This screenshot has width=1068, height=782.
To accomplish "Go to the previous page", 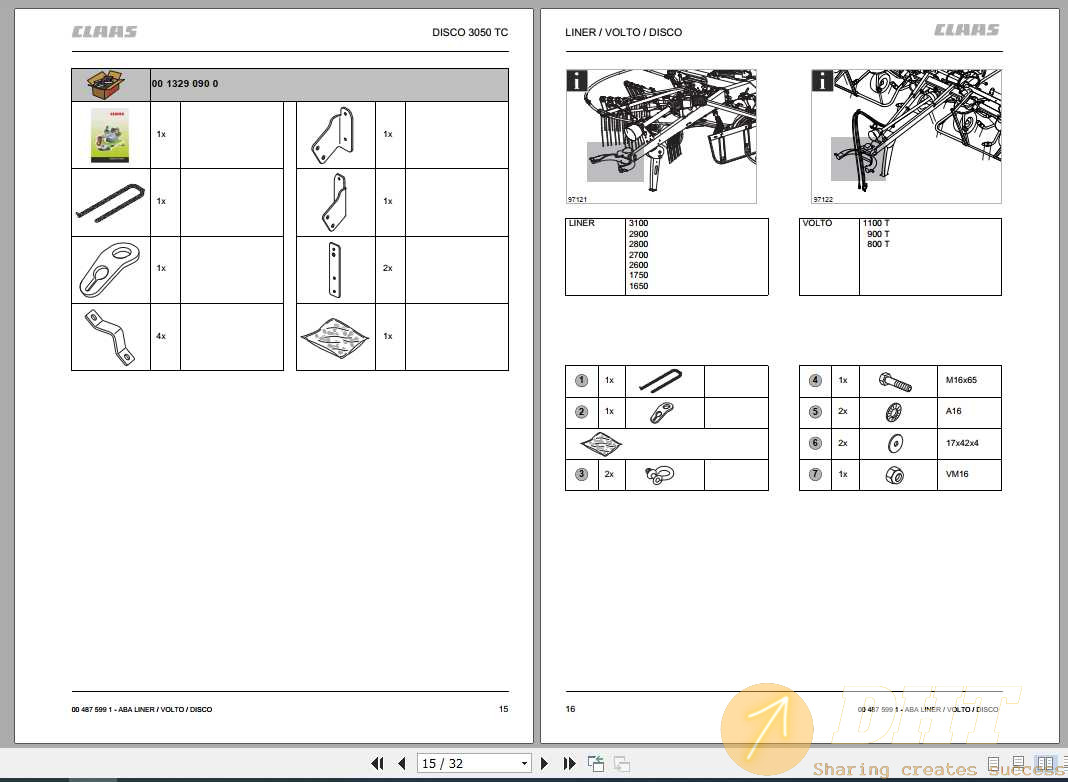I will tap(402, 764).
